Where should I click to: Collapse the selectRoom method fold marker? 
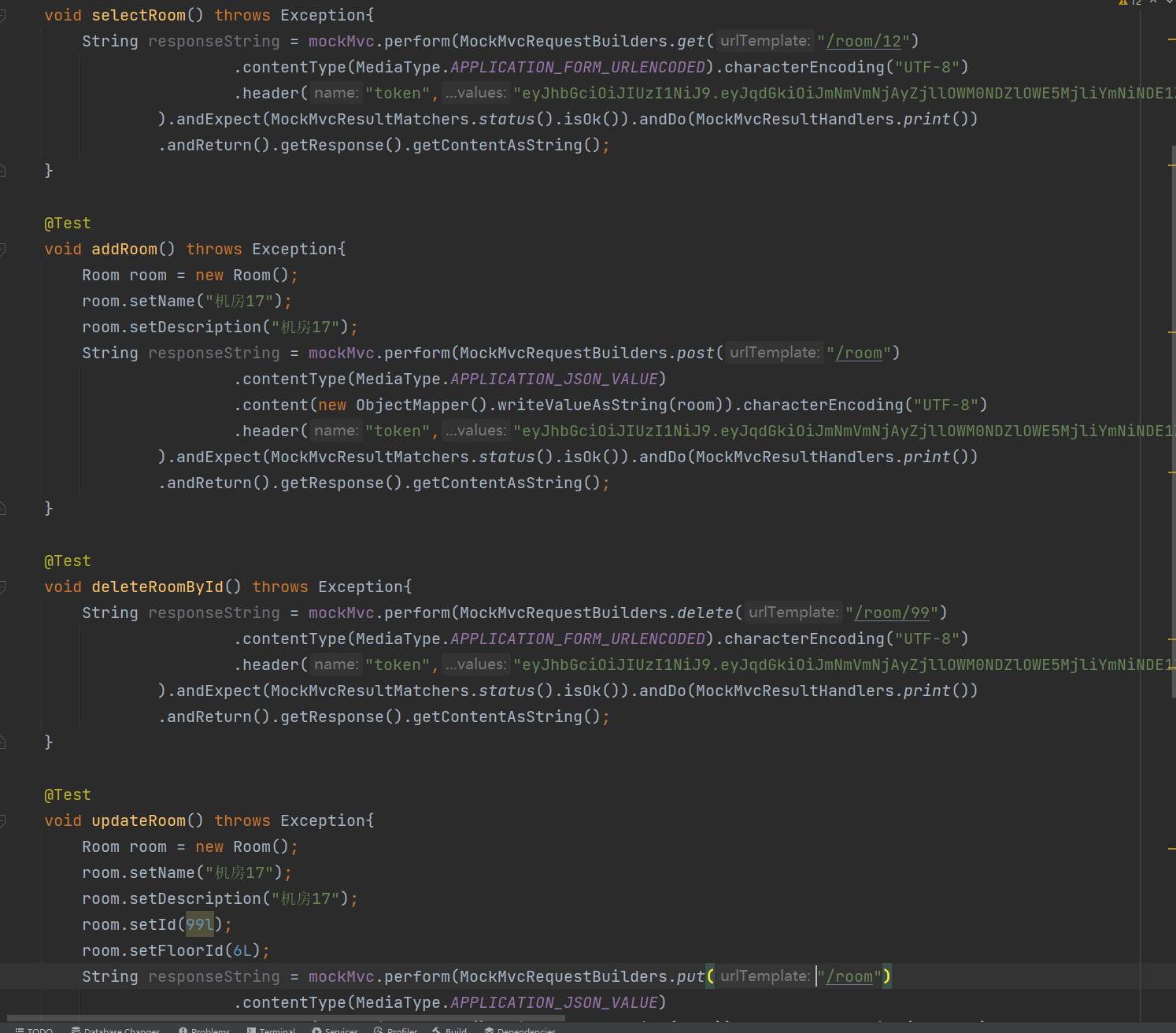(x=3, y=16)
